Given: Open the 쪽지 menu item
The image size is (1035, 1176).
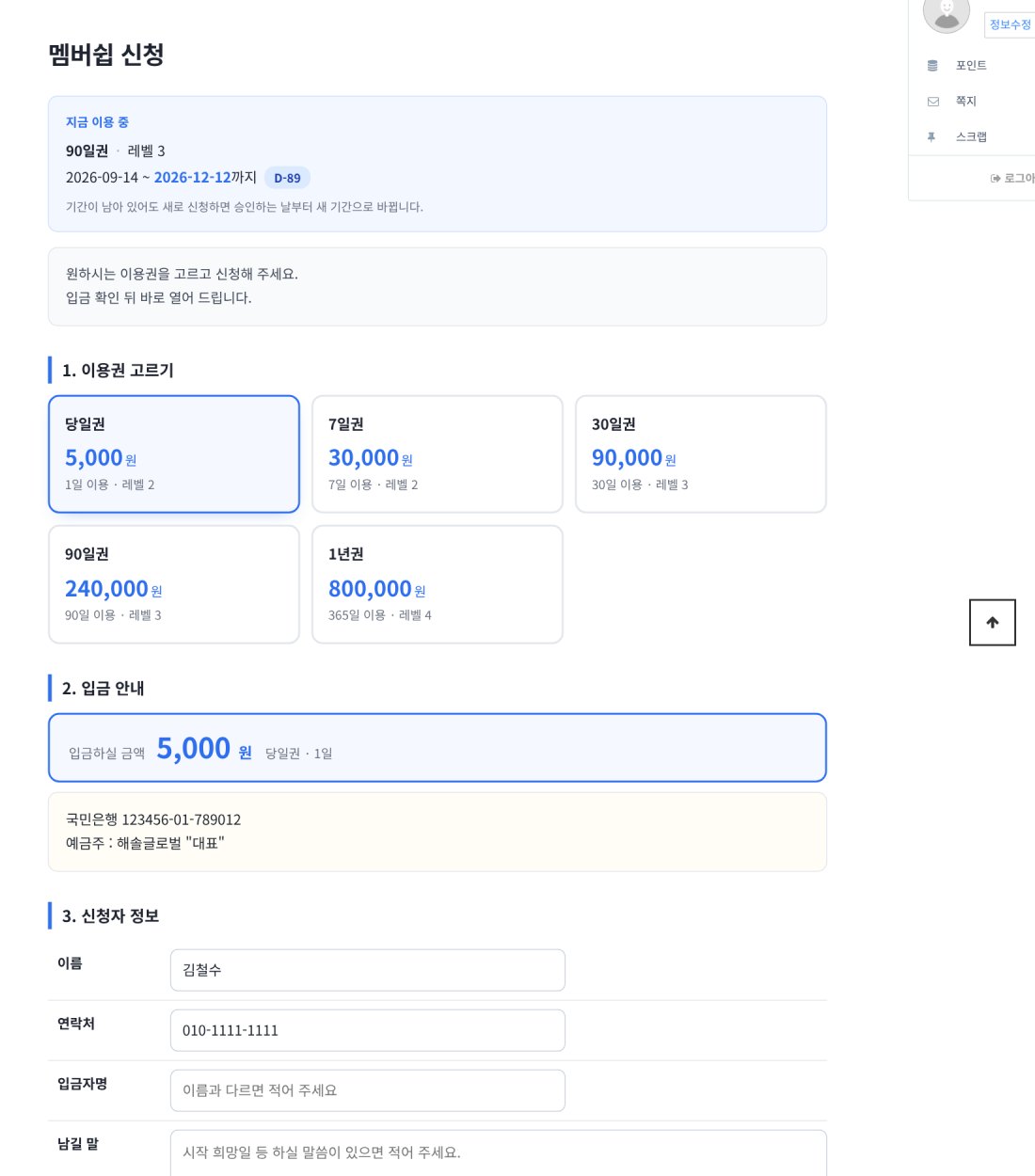Looking at the screenshot, I should pyautogui.click(x=966, y=102).
